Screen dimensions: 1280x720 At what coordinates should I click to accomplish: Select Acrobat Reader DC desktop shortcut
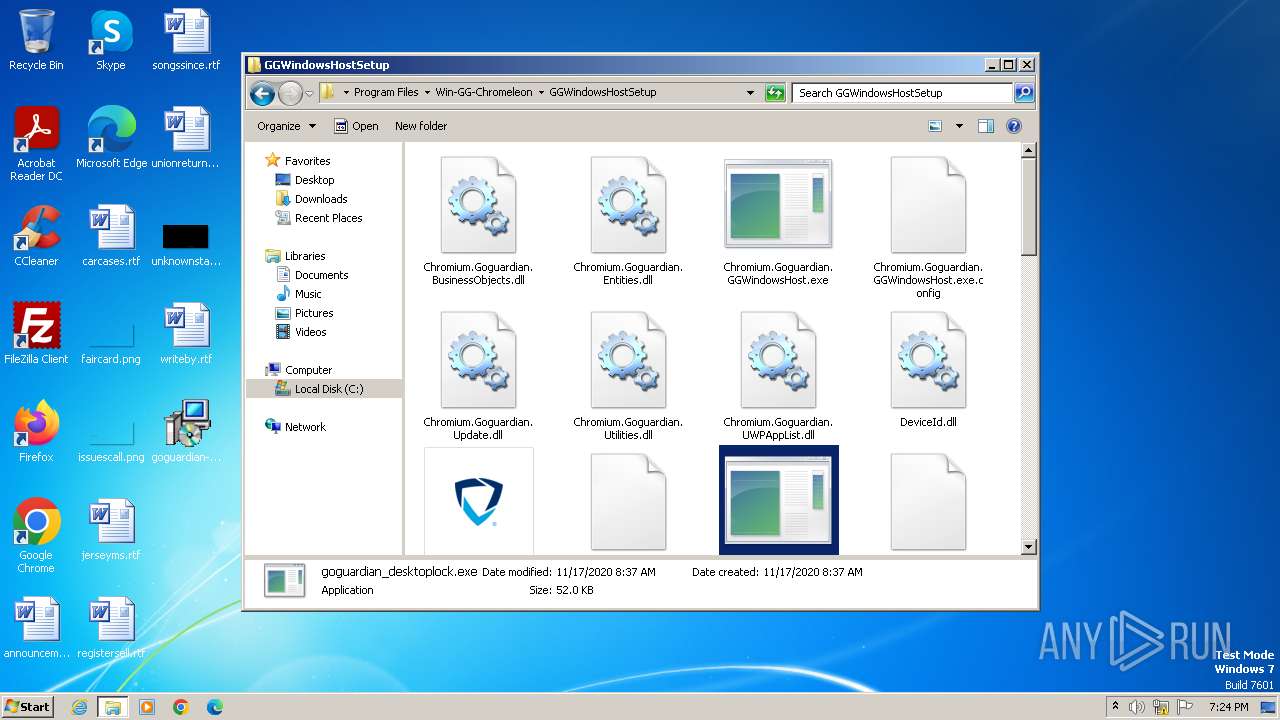[x=36, y=144]
